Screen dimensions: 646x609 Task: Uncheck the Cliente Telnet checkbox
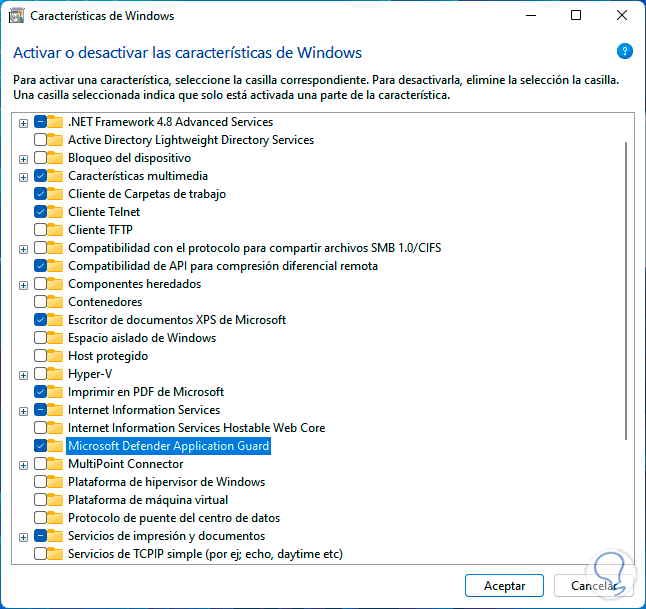pyautogui.click(x=40, y=212)
